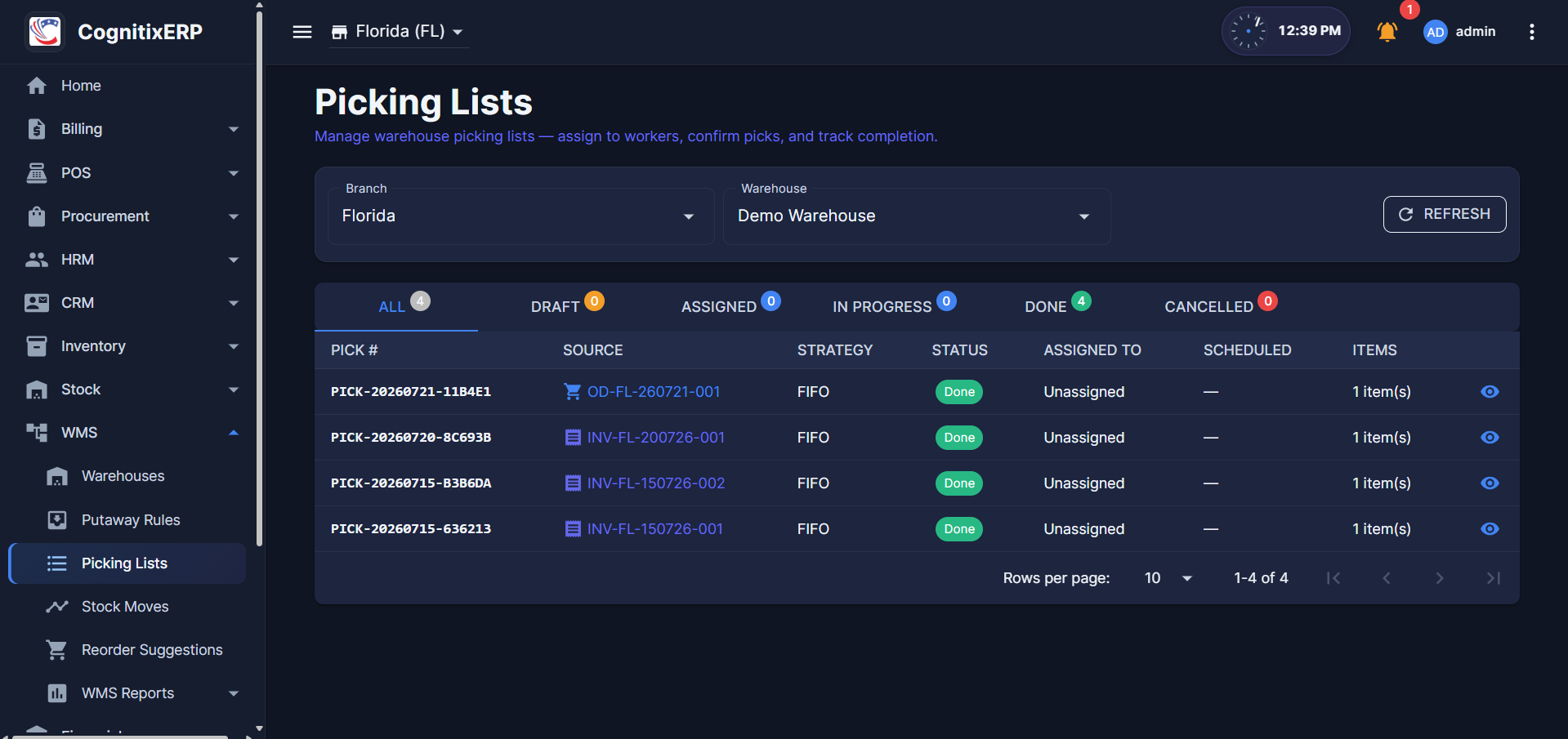This screenshot has height=739, width=1568.
Task: Open the Warehouse dropdown showing Demo Warehouse
Action: (916, 216)
